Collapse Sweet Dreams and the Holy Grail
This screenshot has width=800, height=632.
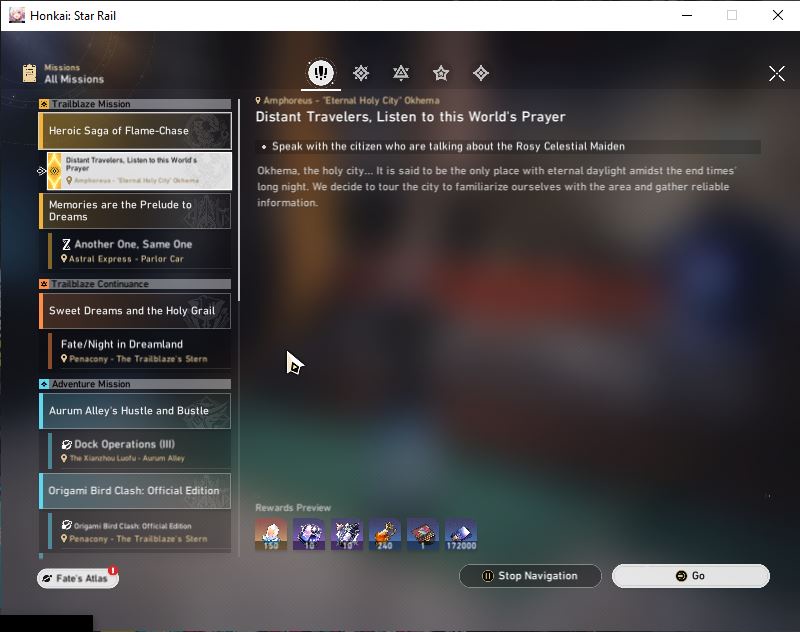click(x=135, y=311)
